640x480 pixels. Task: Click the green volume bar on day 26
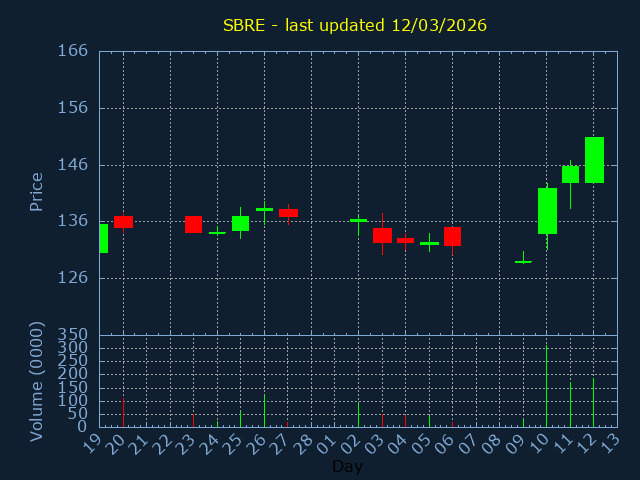point(264,410)
